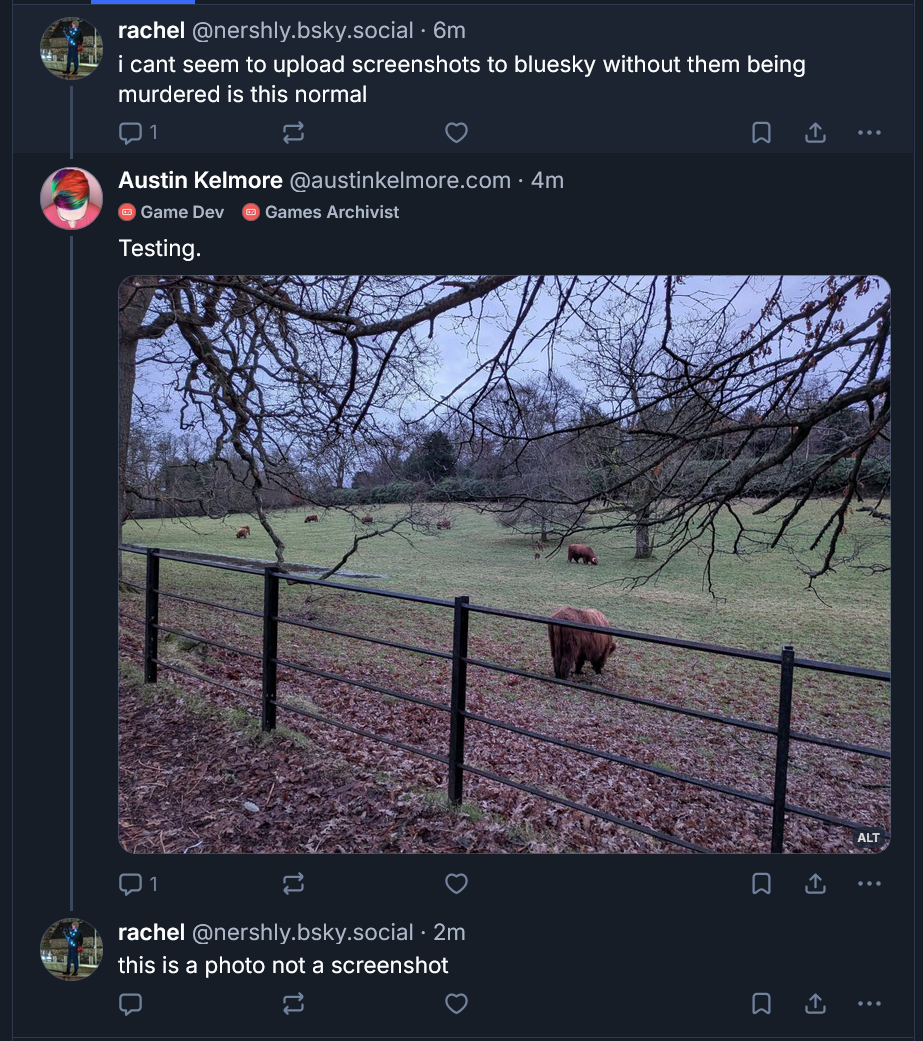Share rachel's first post
Viewport: 923px width, 1041px height.
tap(815, 132)
